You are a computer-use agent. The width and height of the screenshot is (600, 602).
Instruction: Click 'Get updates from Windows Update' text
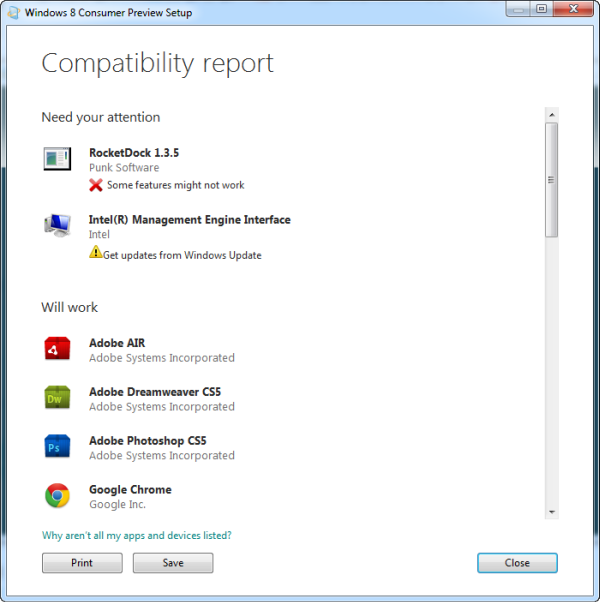pos(182,255)
